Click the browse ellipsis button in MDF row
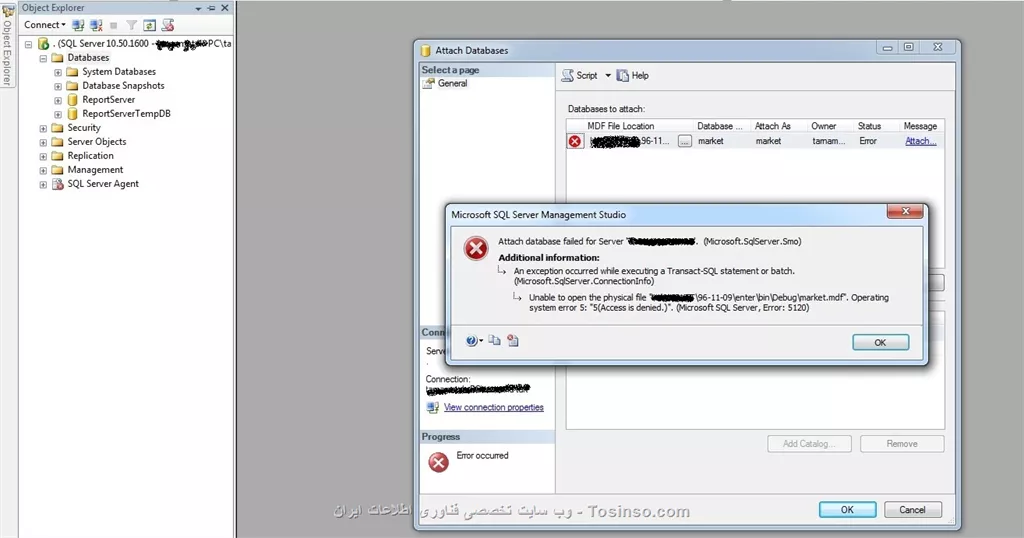The height and width of the screenshot is (538, 1024). (x=684, y=141)
